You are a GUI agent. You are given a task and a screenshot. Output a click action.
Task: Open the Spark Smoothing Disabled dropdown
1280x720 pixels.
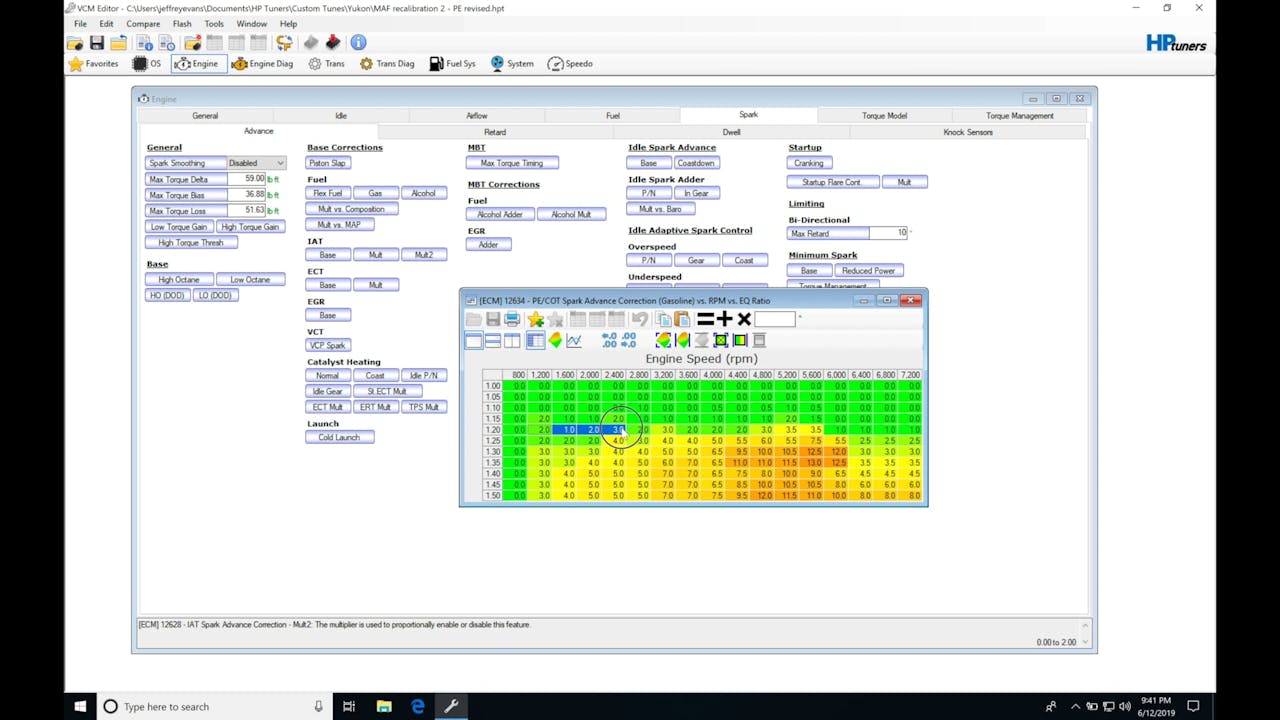(x=256, y=163)
